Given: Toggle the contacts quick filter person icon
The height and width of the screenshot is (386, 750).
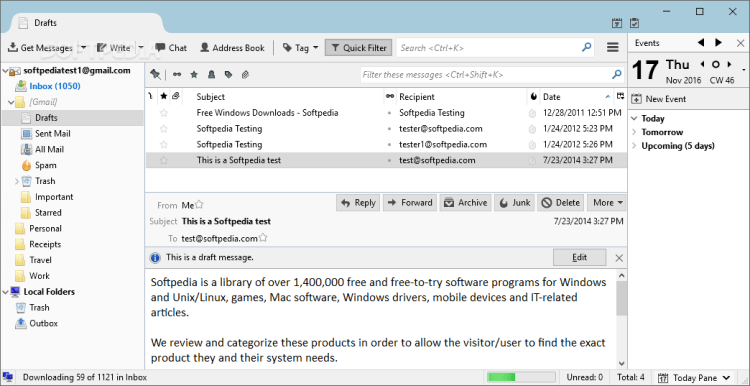Looking at the screenshot, I should (x=211, y=75).
